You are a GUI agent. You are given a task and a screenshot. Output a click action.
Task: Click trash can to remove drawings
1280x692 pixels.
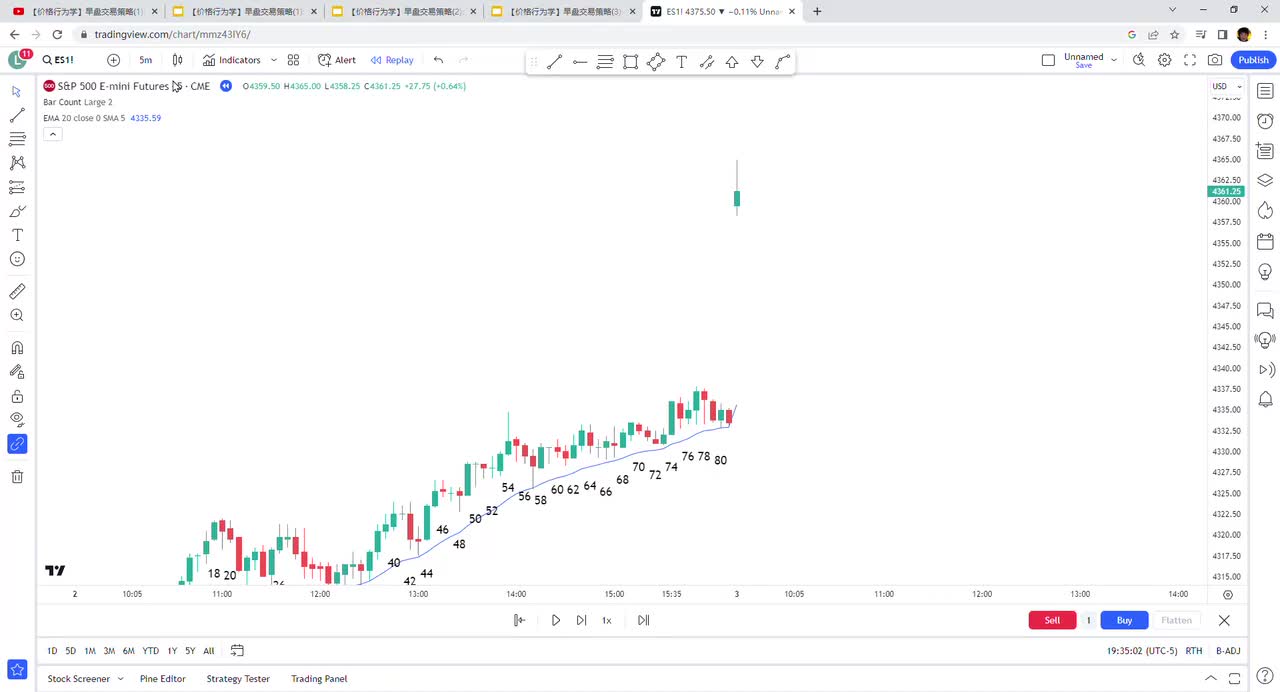pyautogui.click(x=17, y=476)
